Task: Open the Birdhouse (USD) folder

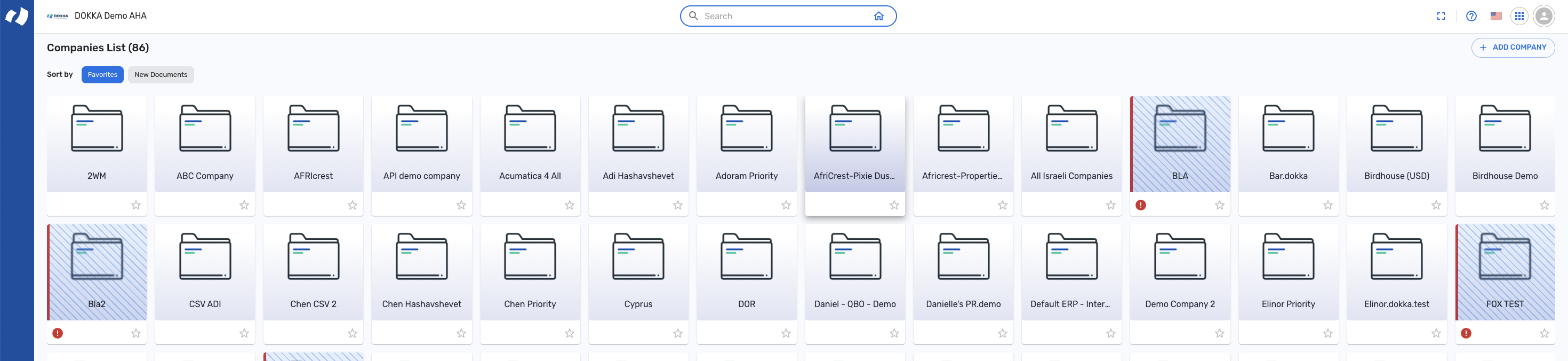Action: 1397,145
